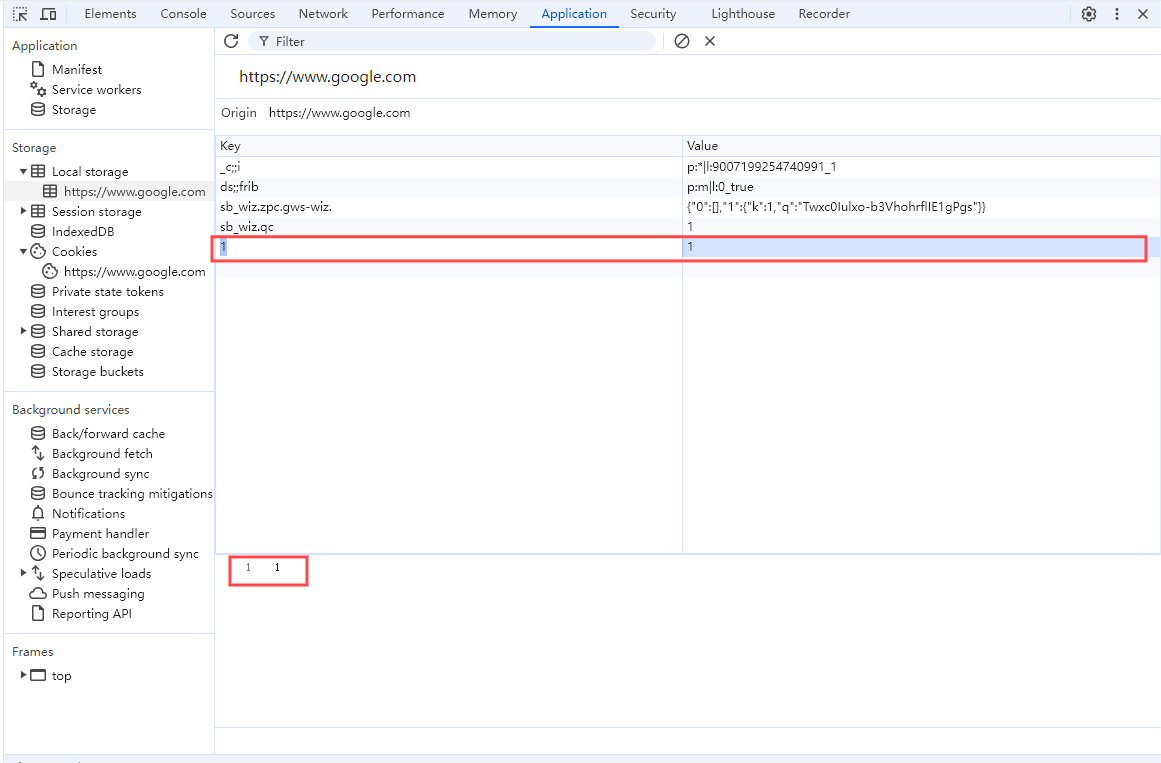Screen dimensions: 1161x763
Task: Select google.com under Local storage
Action: 135,192
